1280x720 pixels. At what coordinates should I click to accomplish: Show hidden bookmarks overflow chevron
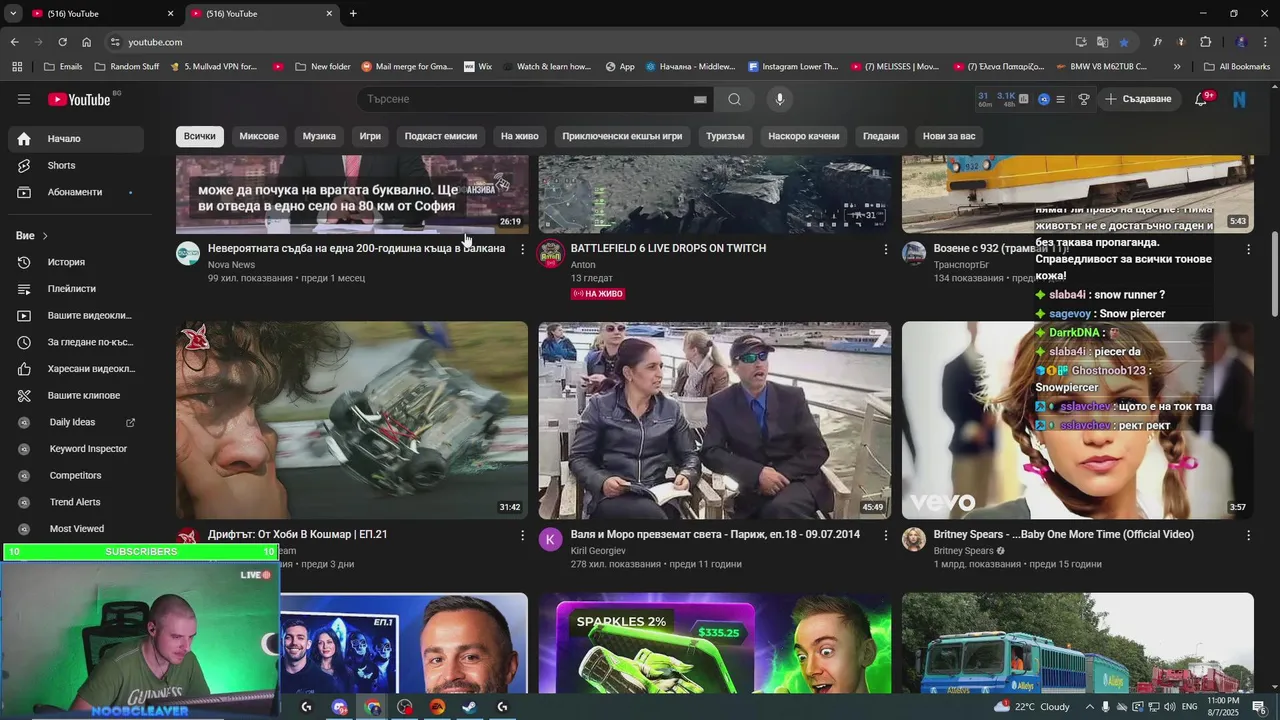(x=1177, y=67)
